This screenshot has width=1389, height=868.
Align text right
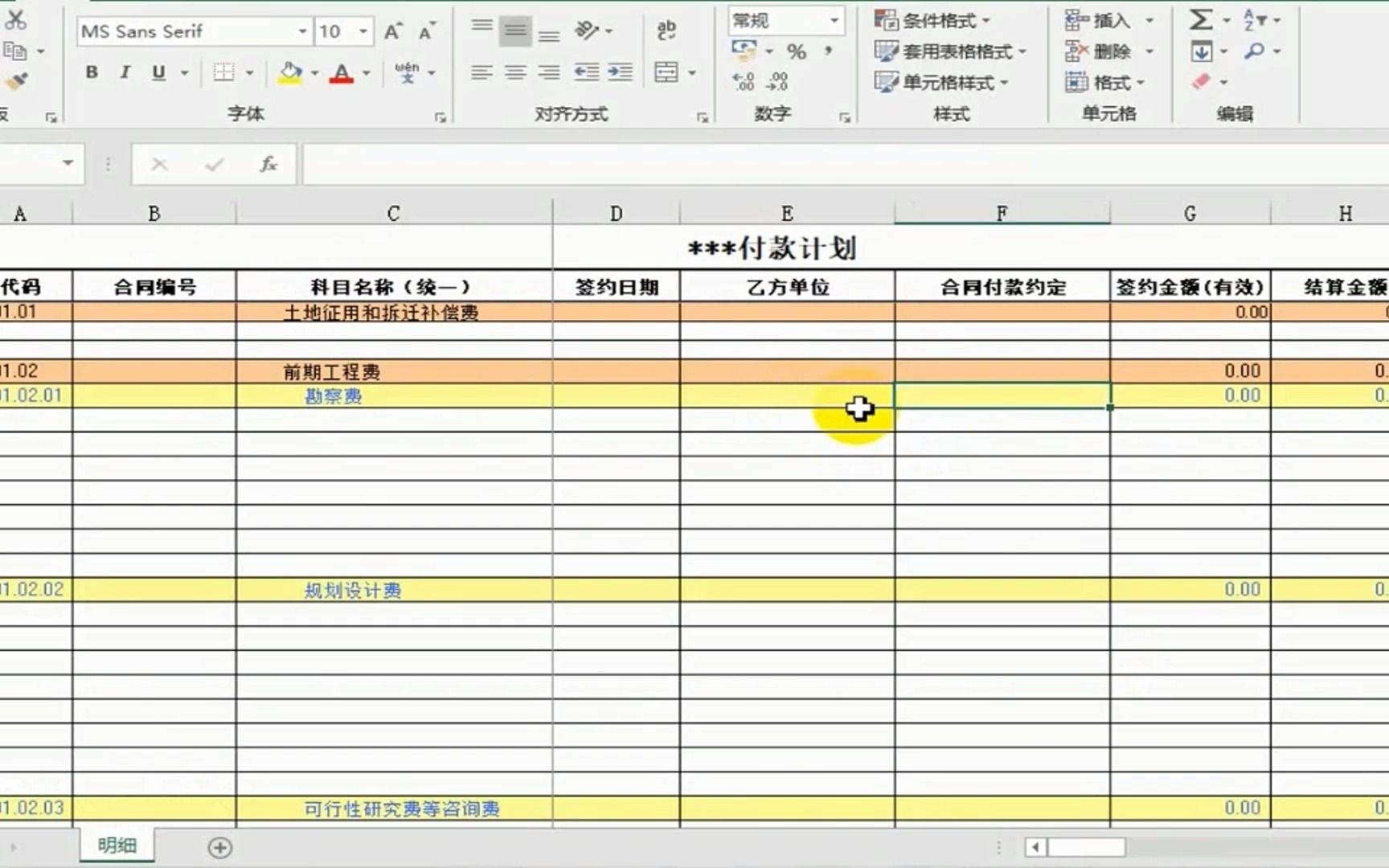549,73
